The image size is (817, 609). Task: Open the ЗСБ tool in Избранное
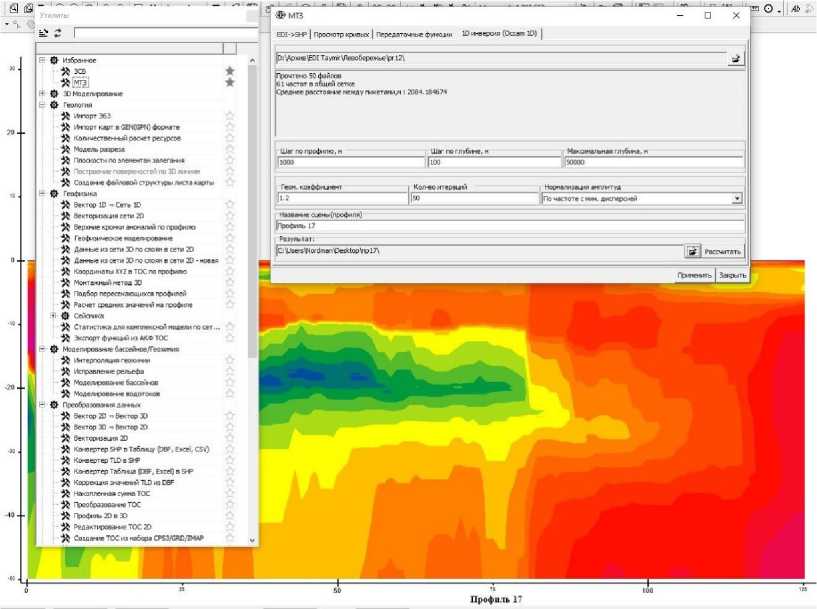tap(78, 71)
